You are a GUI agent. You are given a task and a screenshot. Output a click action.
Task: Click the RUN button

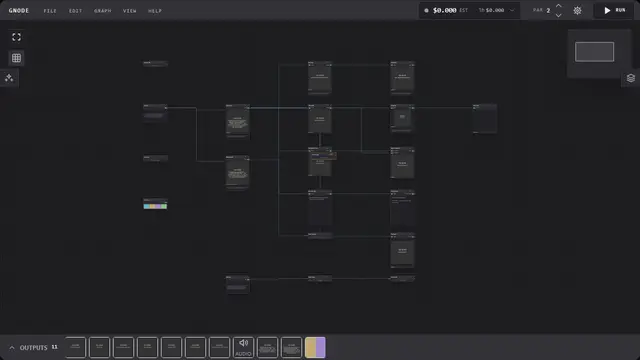[x=614, y=10]
